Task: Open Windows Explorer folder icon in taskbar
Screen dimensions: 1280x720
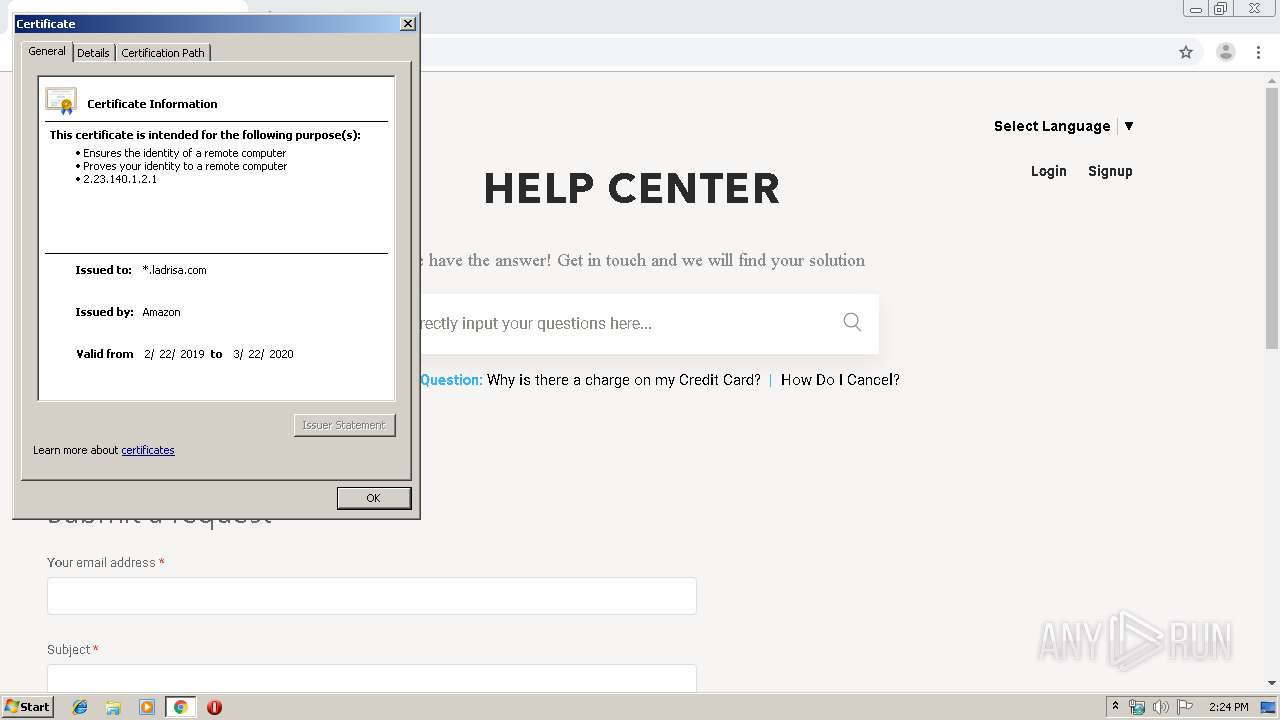Action: click(113, 707)
